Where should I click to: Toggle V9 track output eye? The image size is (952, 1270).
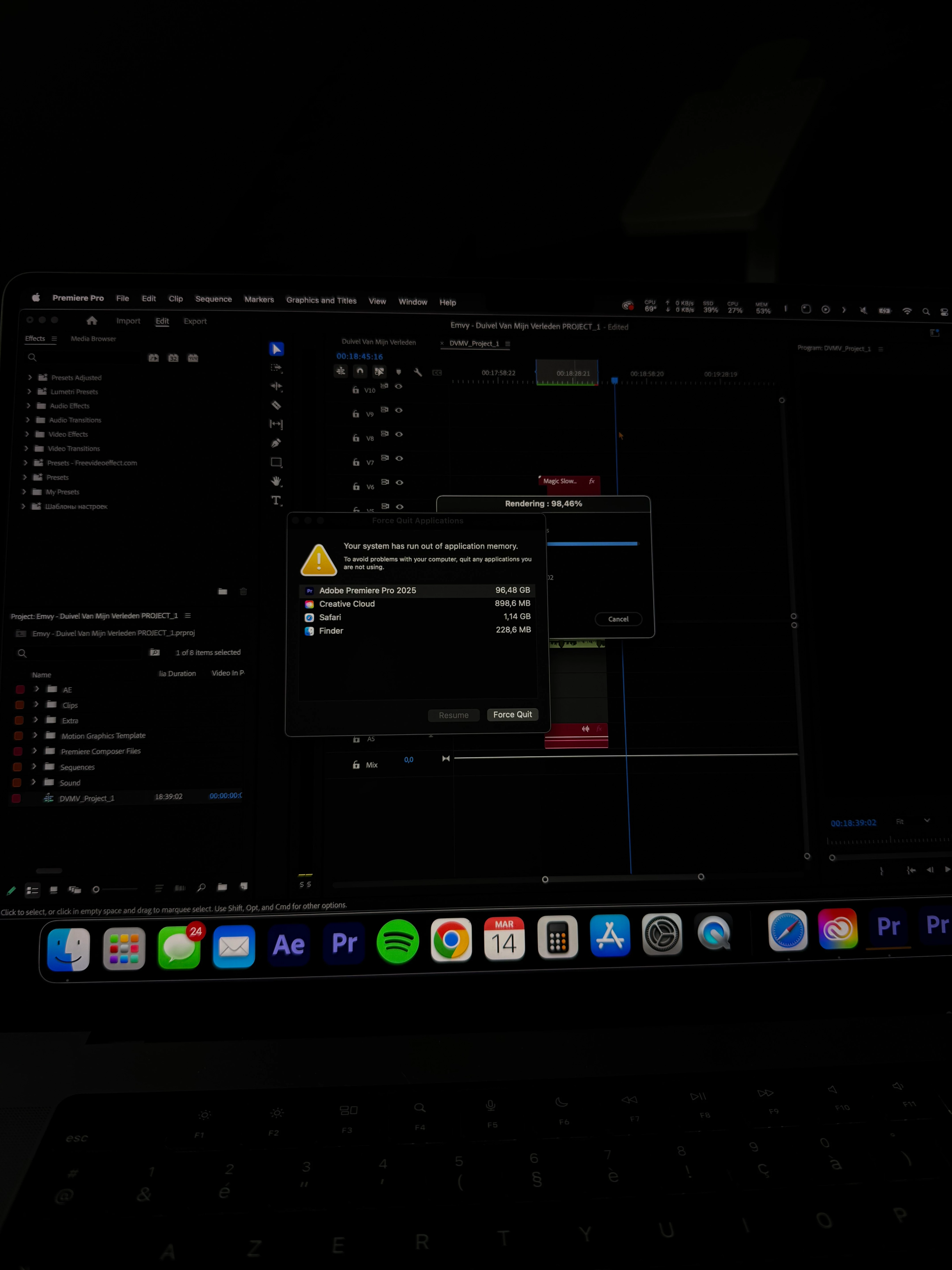click(399, 410)
